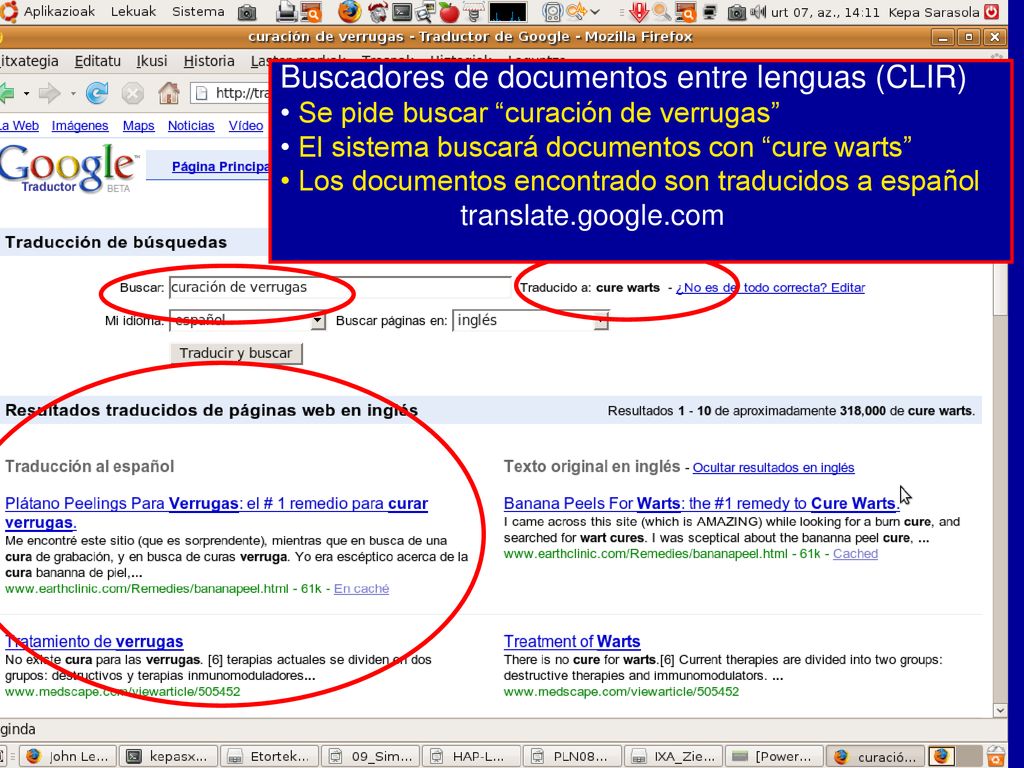Switch to the 'Etortek...' taskbar window

coord(269,756)
